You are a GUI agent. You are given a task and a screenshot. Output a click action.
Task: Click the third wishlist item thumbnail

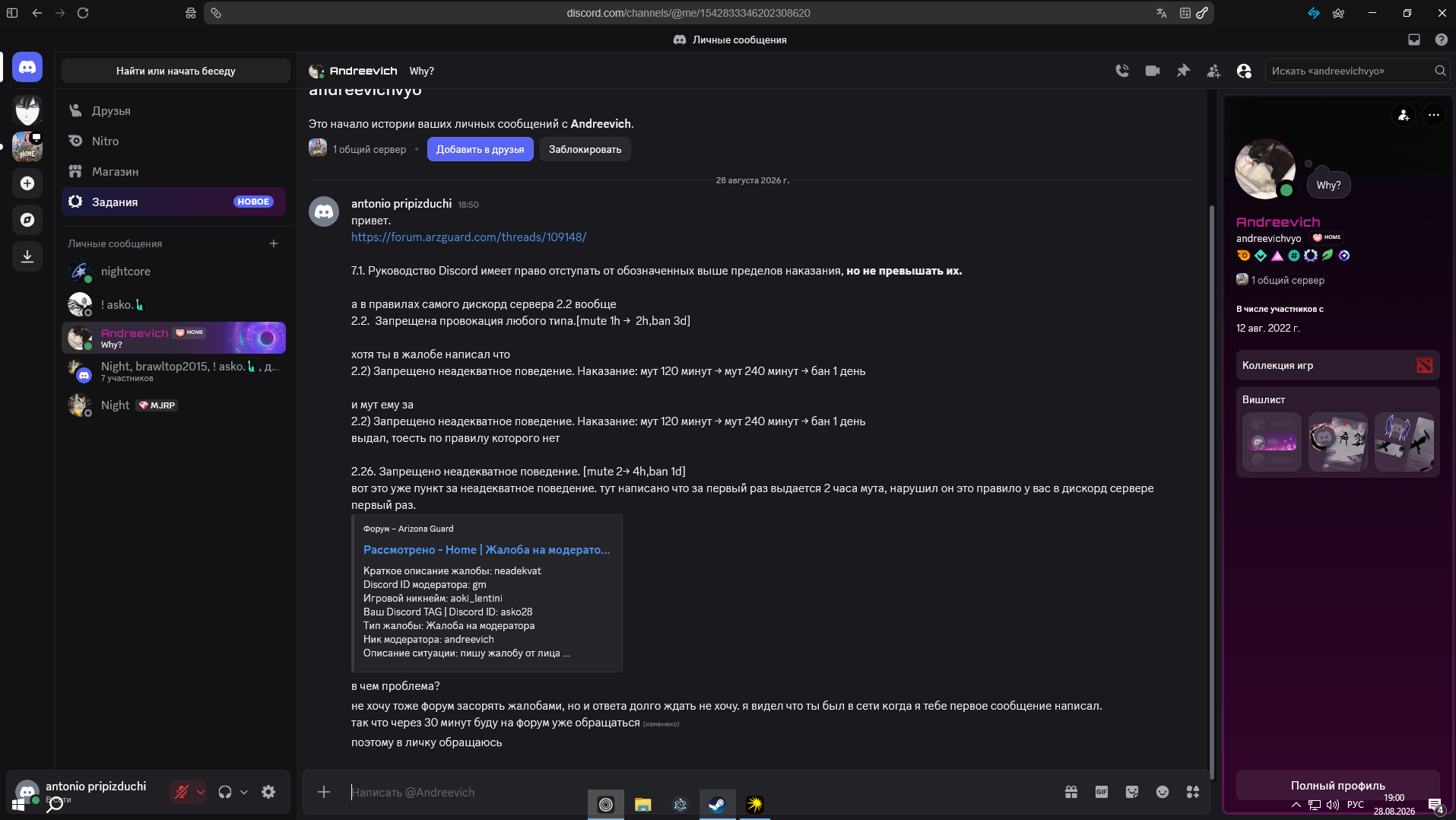pyautogui.click(x=1404, y=442)
